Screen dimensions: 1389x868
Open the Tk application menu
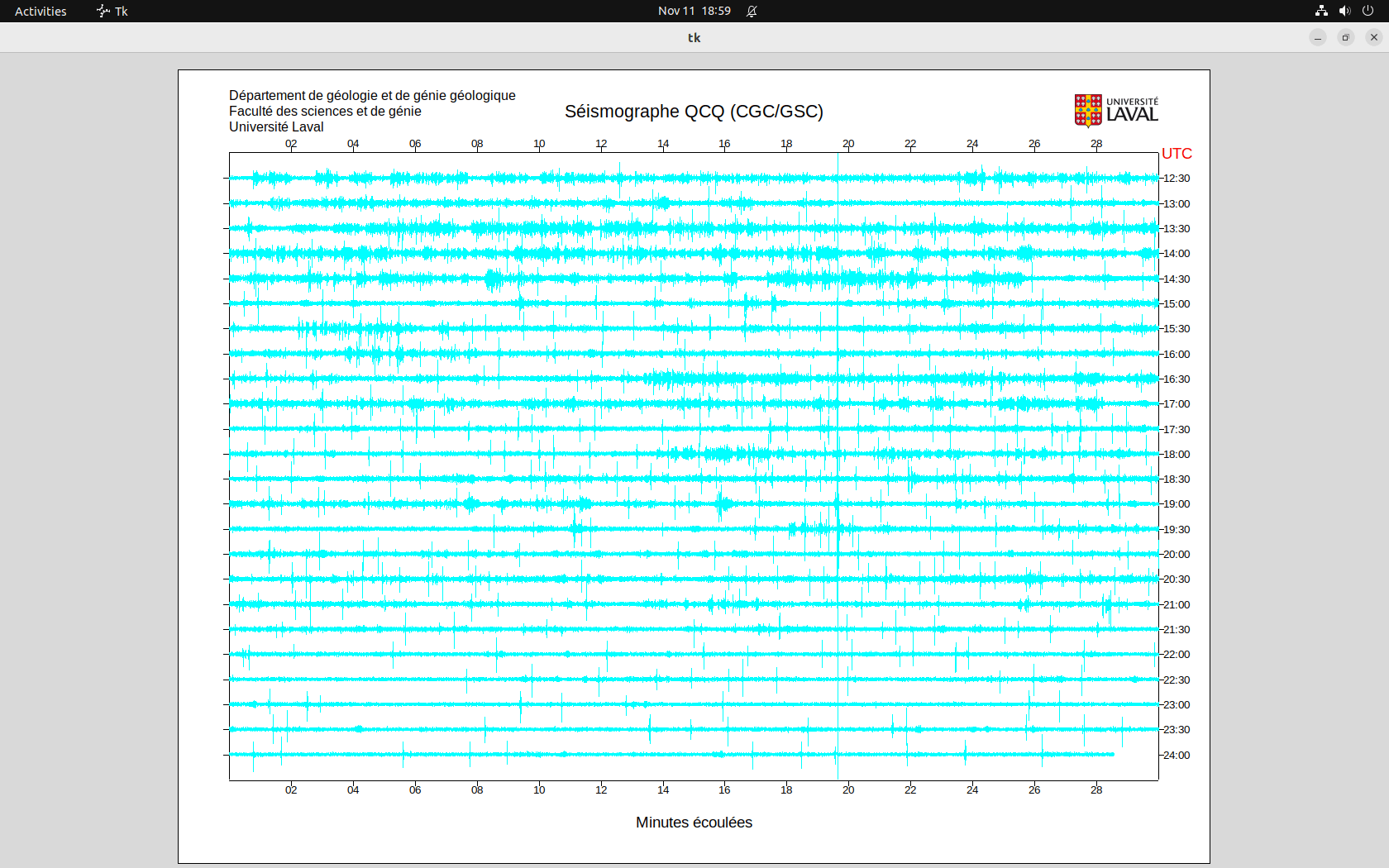121,11
